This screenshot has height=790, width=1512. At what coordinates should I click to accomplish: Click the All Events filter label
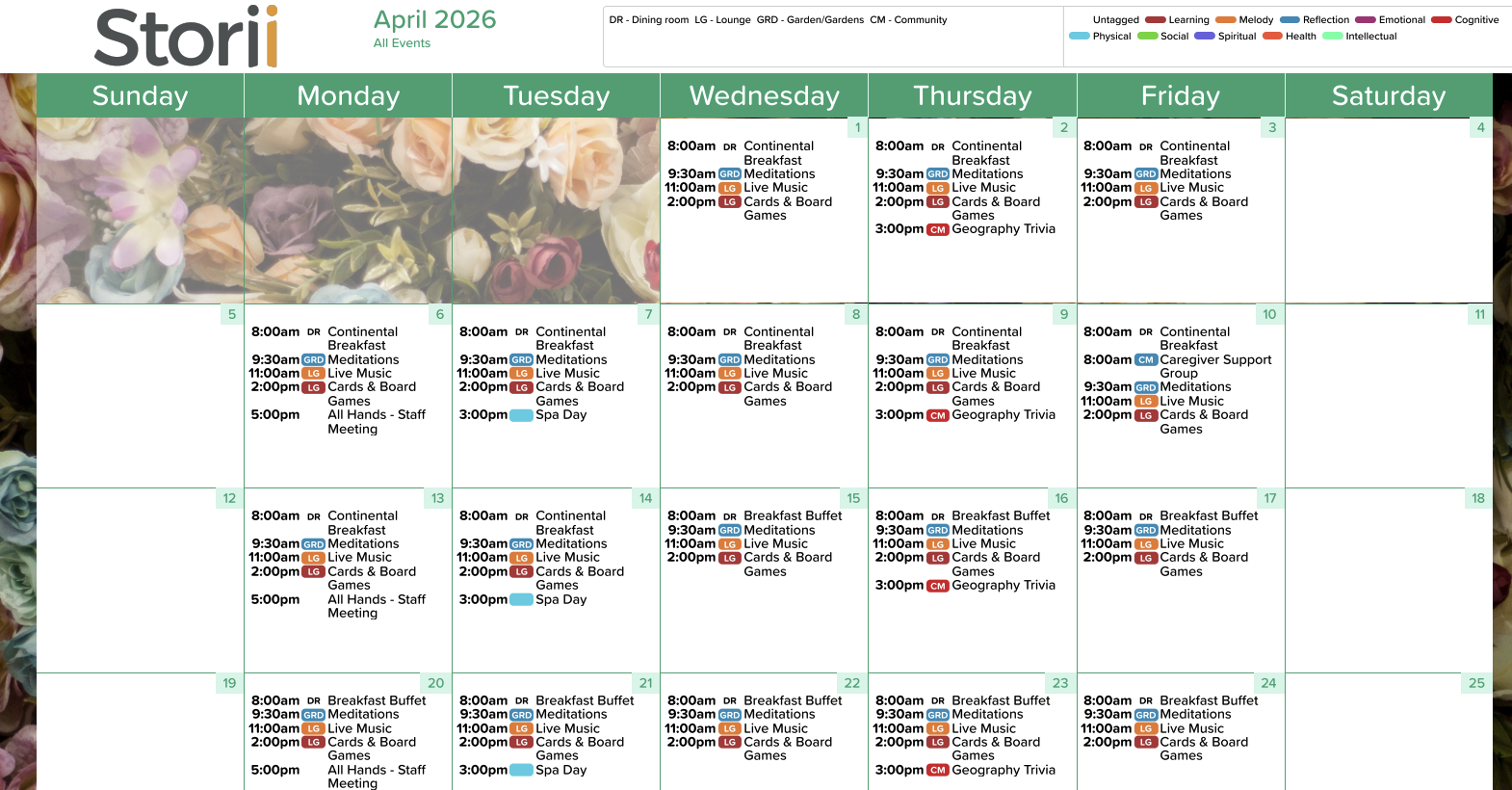coord(402,43)
